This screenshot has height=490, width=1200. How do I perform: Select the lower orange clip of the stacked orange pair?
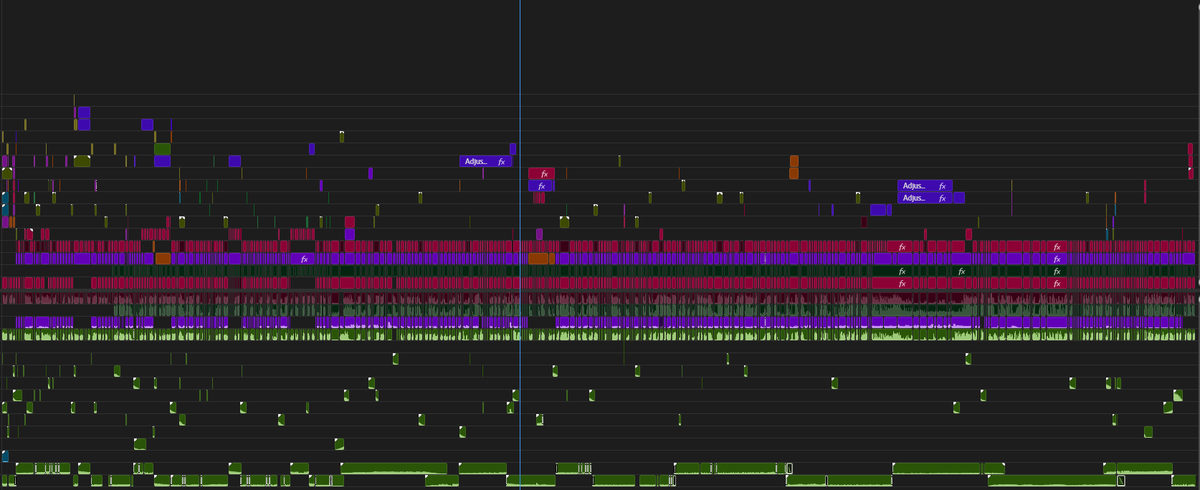tap(794, 173)
